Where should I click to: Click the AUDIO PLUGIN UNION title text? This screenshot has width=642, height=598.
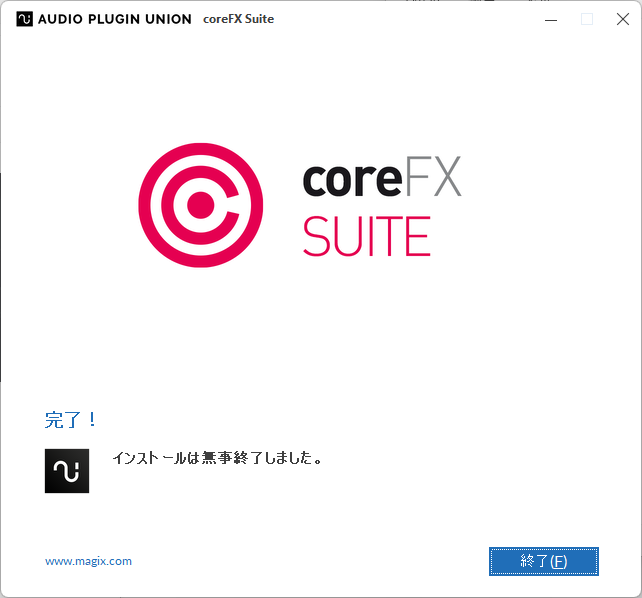tap(114, 19)
